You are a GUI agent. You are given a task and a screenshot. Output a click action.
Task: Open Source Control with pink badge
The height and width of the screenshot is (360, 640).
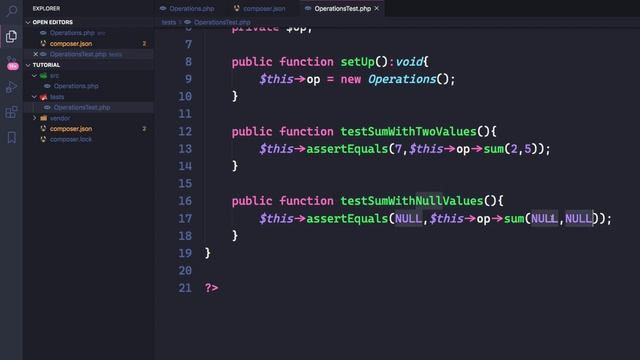click(12, 63)
